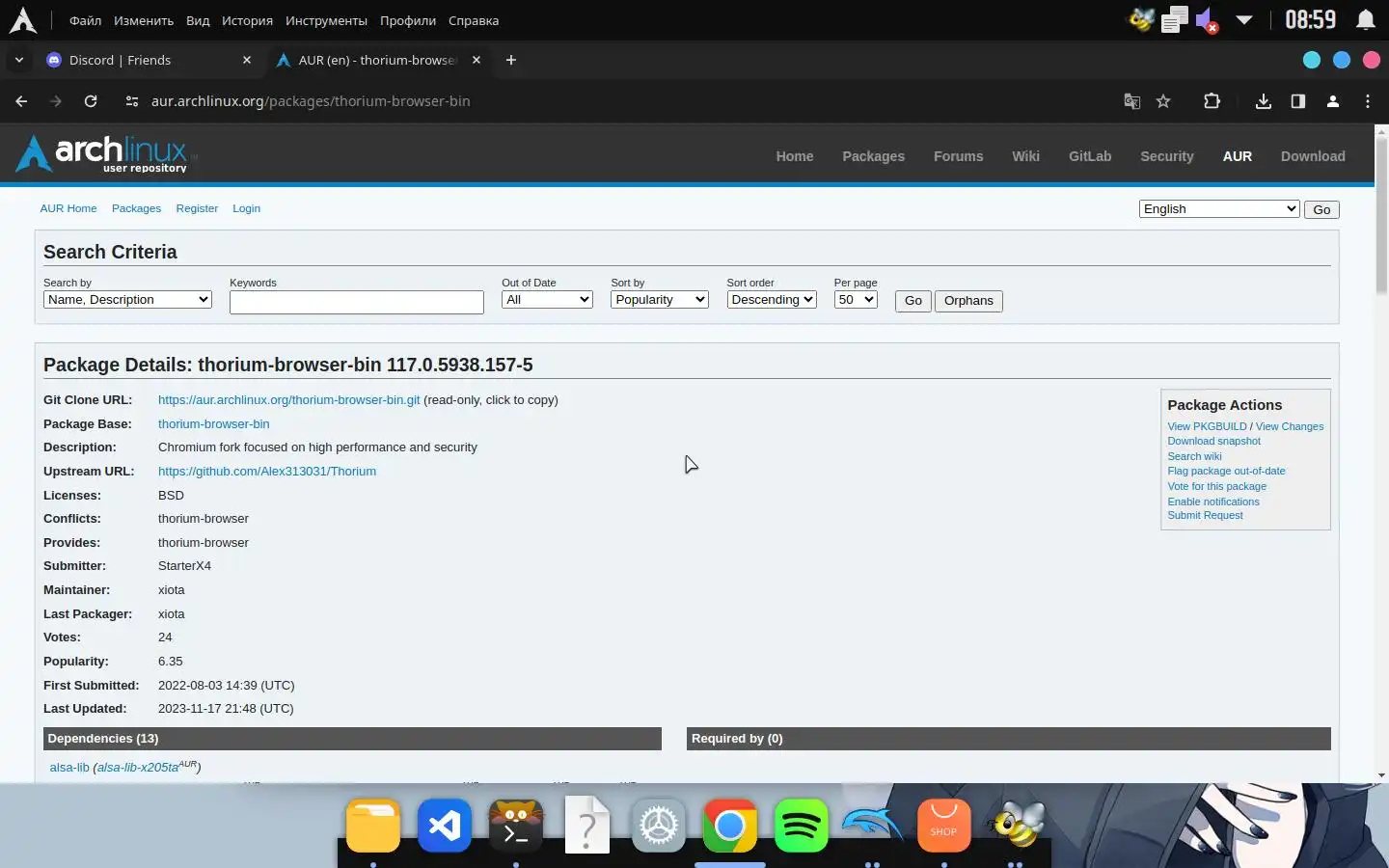The height and width of the screenshot is (868, 1389).
Task: Open История menu
Action: coord(247,20)
